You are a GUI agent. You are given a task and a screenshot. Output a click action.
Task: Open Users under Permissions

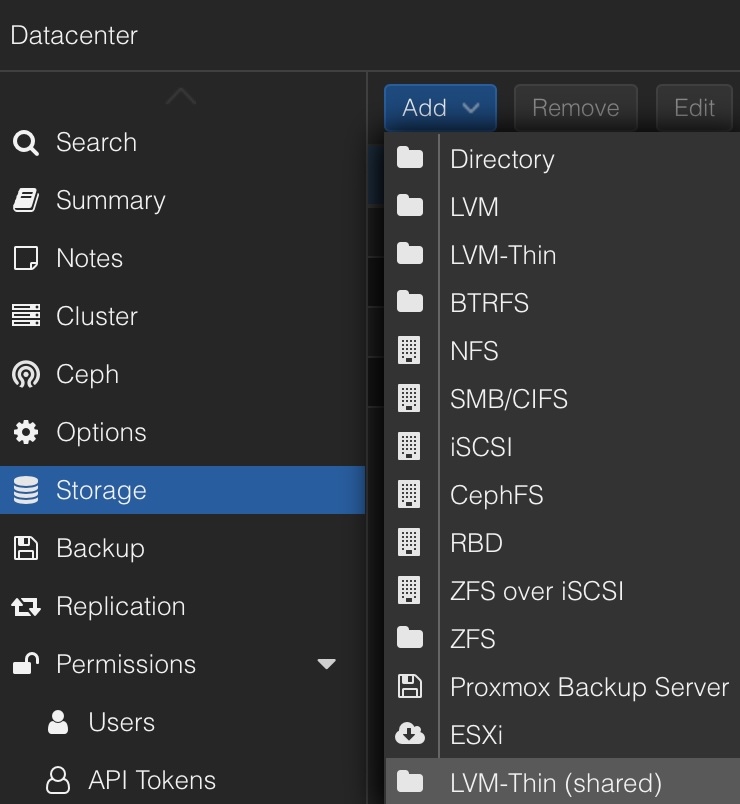[183, 722]
